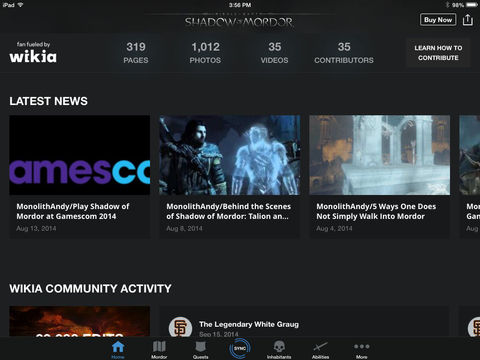The width and height of the screenshot is (480, 360).
Task: View the 319 Pages stat
Action: [136, 53]
